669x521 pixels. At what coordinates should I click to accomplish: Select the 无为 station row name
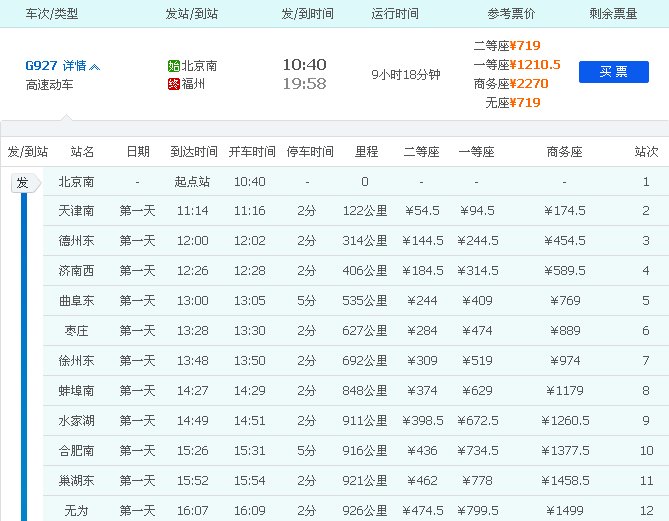coord(76,511)
